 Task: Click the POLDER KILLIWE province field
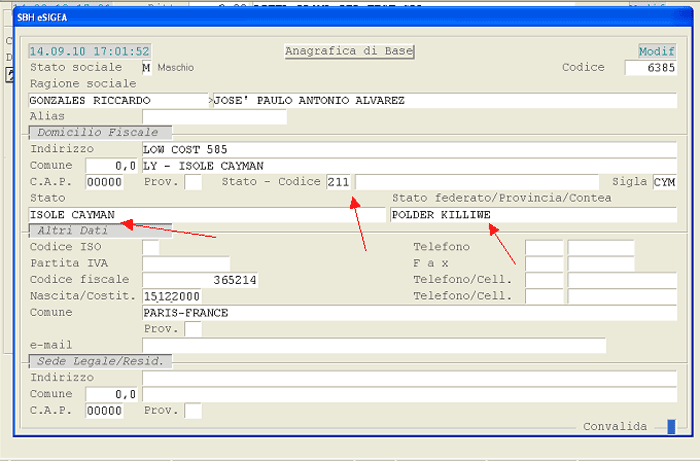tap(532, 215)
